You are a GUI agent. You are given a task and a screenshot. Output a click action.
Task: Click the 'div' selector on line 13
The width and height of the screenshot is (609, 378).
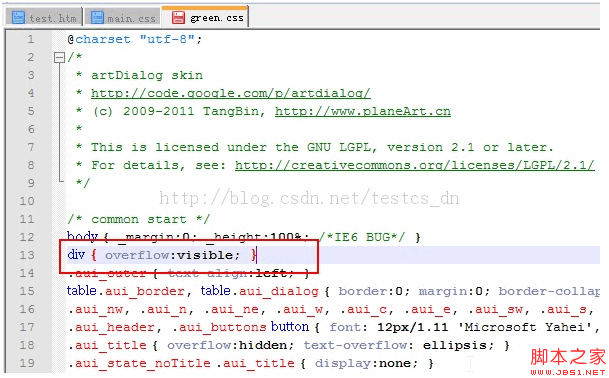pyautogui.click(x=76, y=255)
